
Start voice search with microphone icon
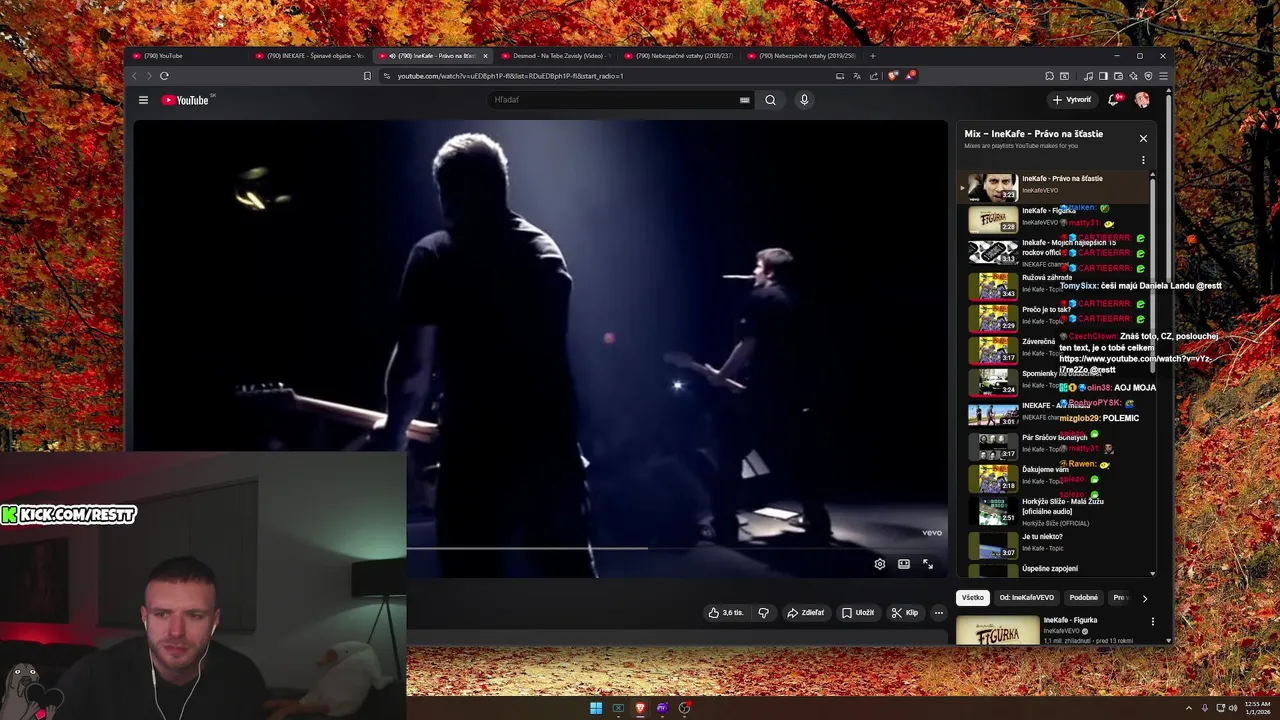pos(804,100)
